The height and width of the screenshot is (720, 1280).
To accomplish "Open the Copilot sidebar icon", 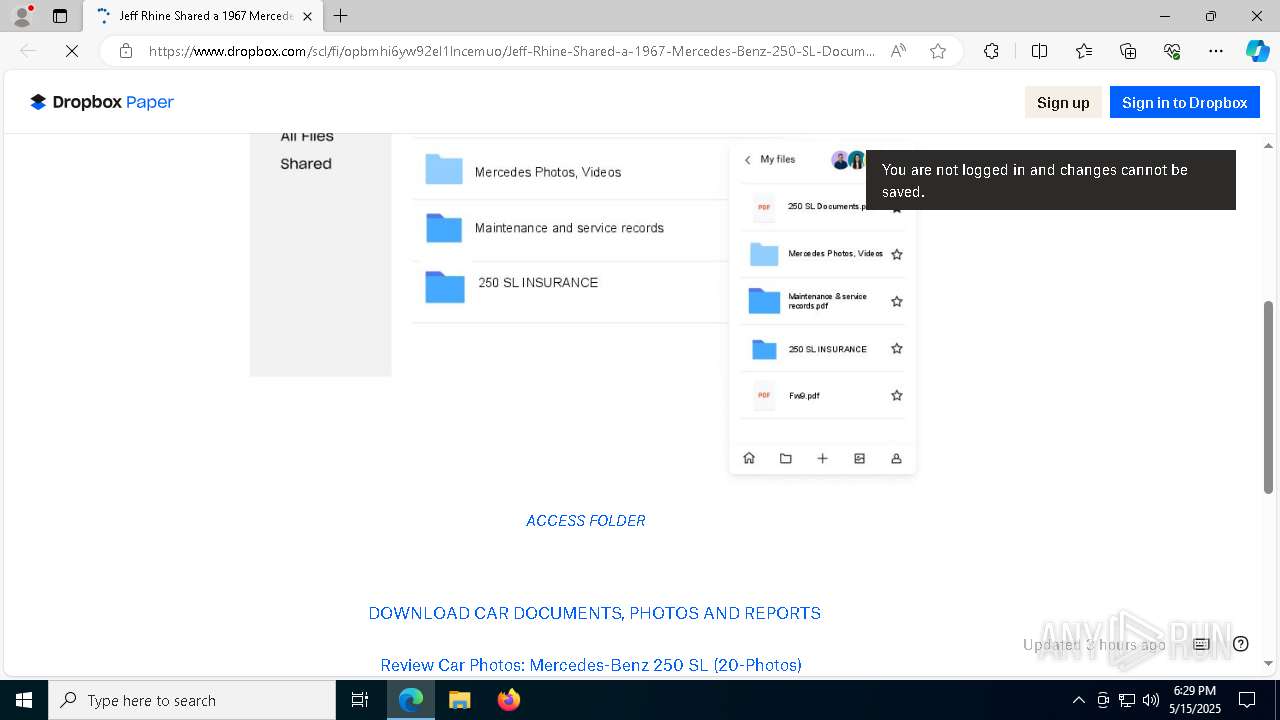I will pos(1257,51).
